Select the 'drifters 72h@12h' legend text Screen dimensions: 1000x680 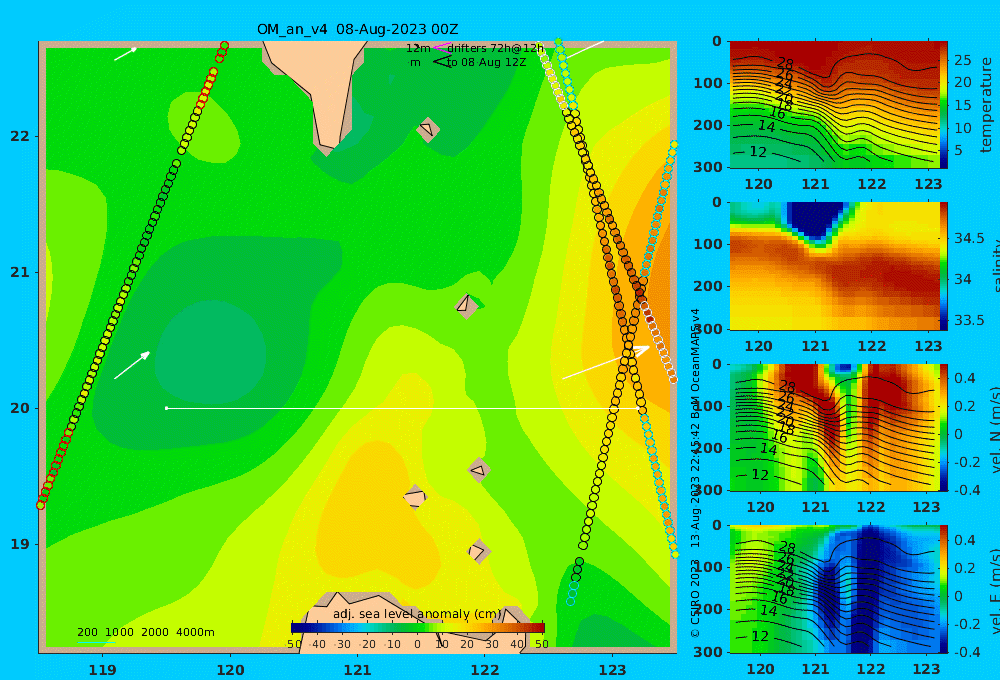click(495, 48)
